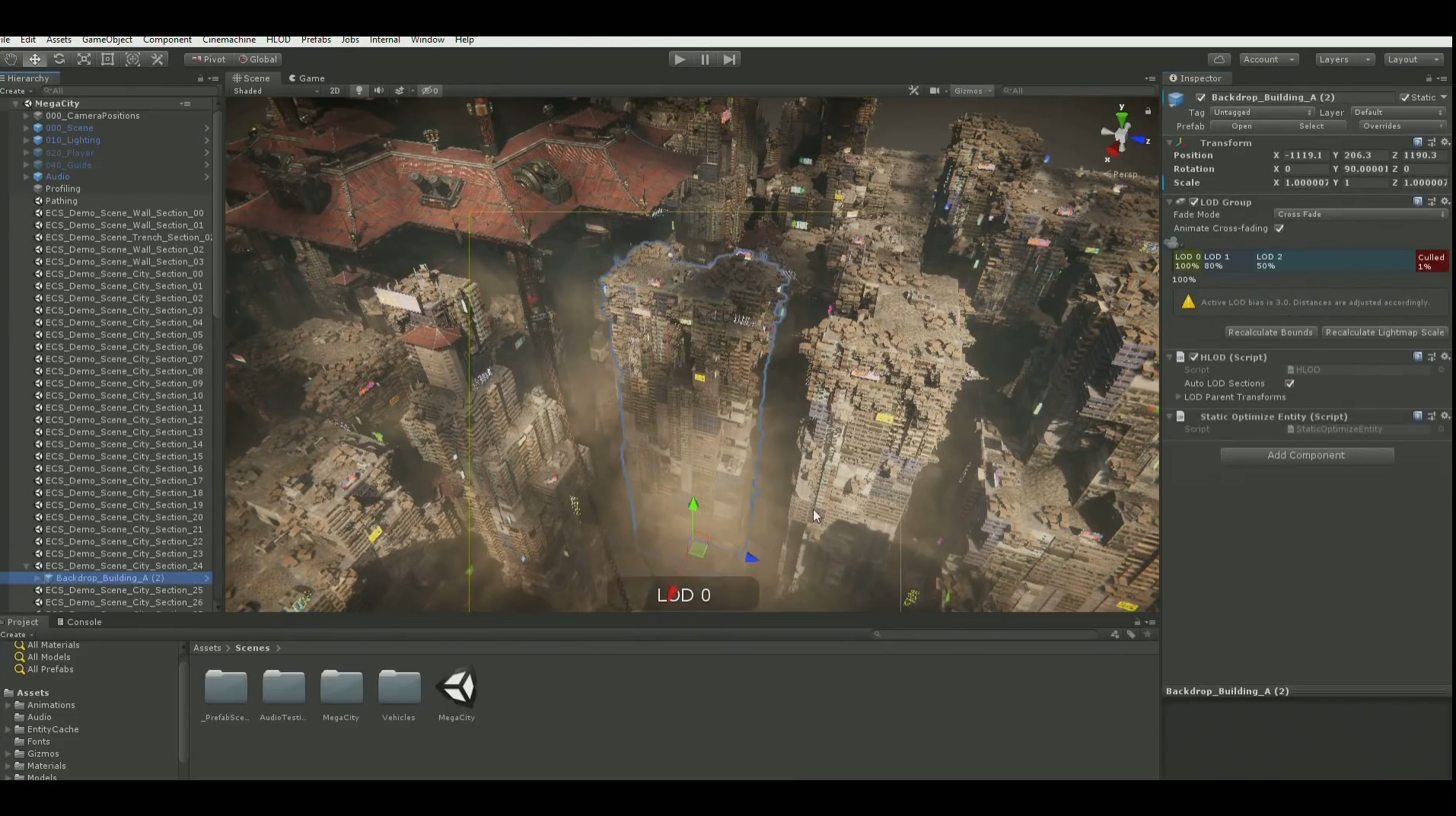The height and width of the screenshot is (816, 1456).
Task: Open scene camera settings icon
Action: pyautogui.click(x=935, y=91)
